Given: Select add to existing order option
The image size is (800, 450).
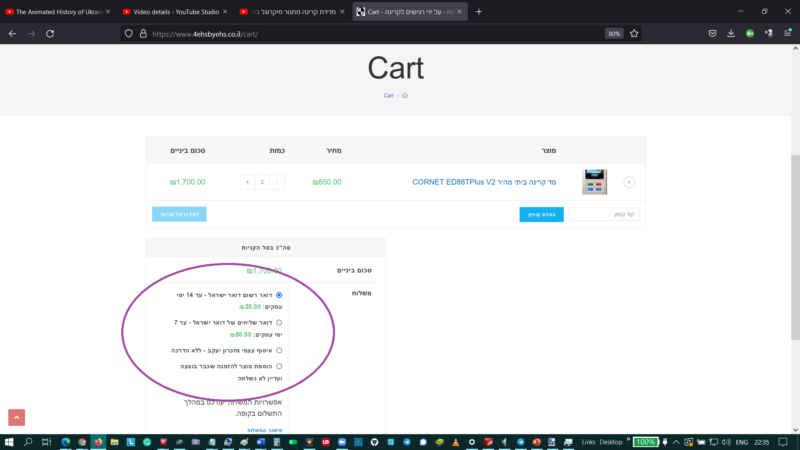Looking at the screenshot, I should coord(279,366).
